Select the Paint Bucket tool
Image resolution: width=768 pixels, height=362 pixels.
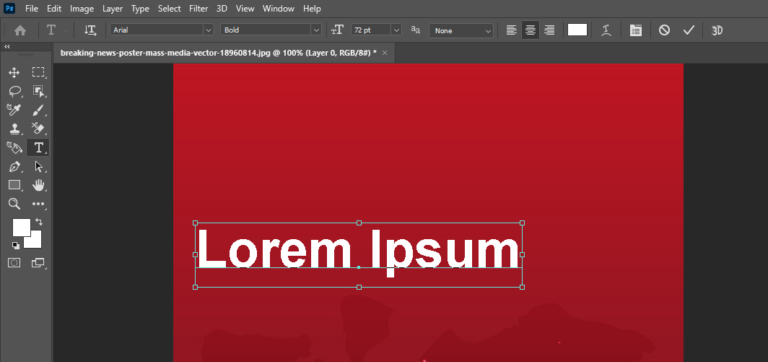tap(14, 147)
